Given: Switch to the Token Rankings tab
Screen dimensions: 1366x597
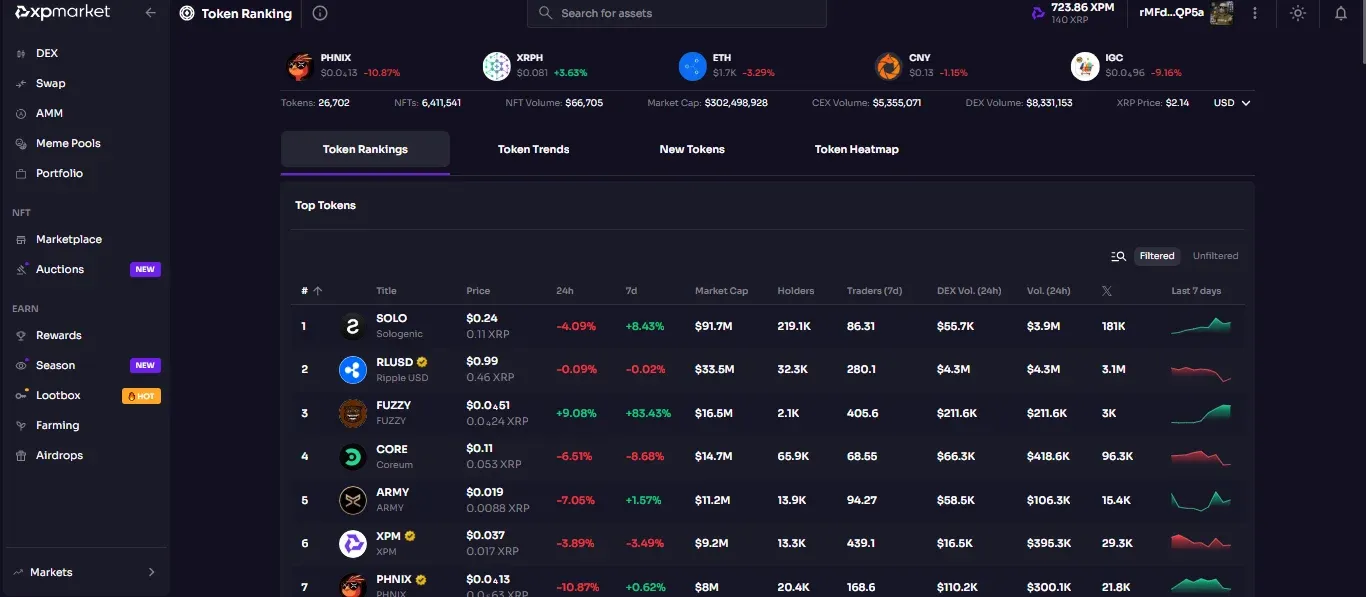Looking at the screenshot, I should tap(365, 149).
